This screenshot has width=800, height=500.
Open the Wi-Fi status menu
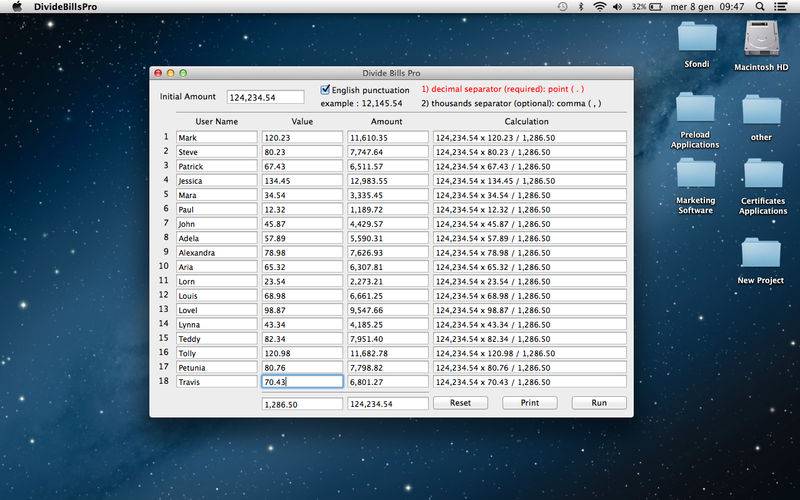click(599, 7)
